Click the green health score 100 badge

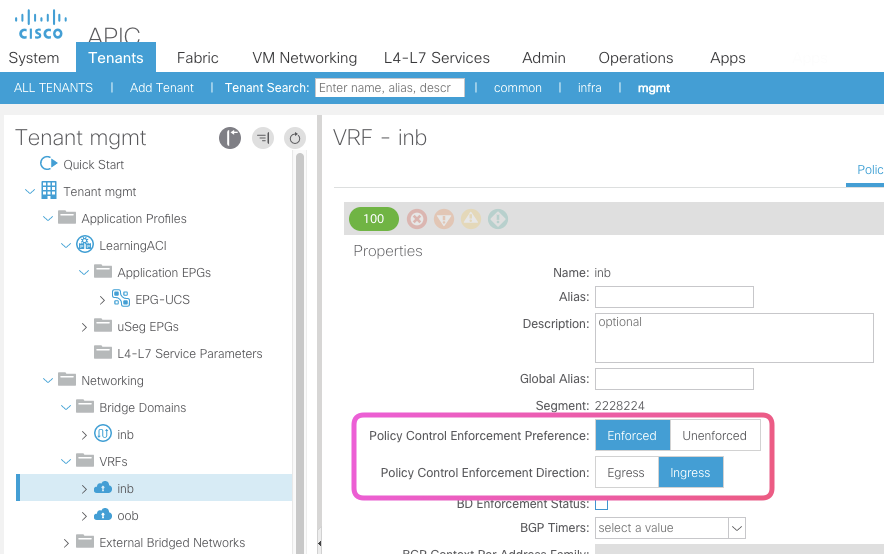373,219
